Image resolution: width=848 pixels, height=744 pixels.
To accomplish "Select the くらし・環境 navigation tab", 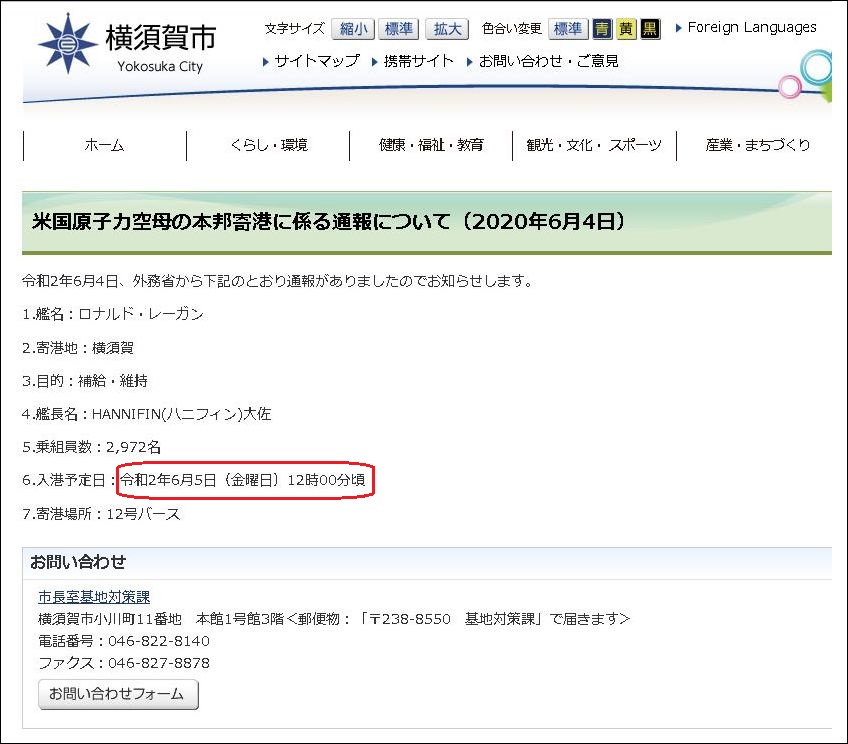I will click(x=268, y=146).
